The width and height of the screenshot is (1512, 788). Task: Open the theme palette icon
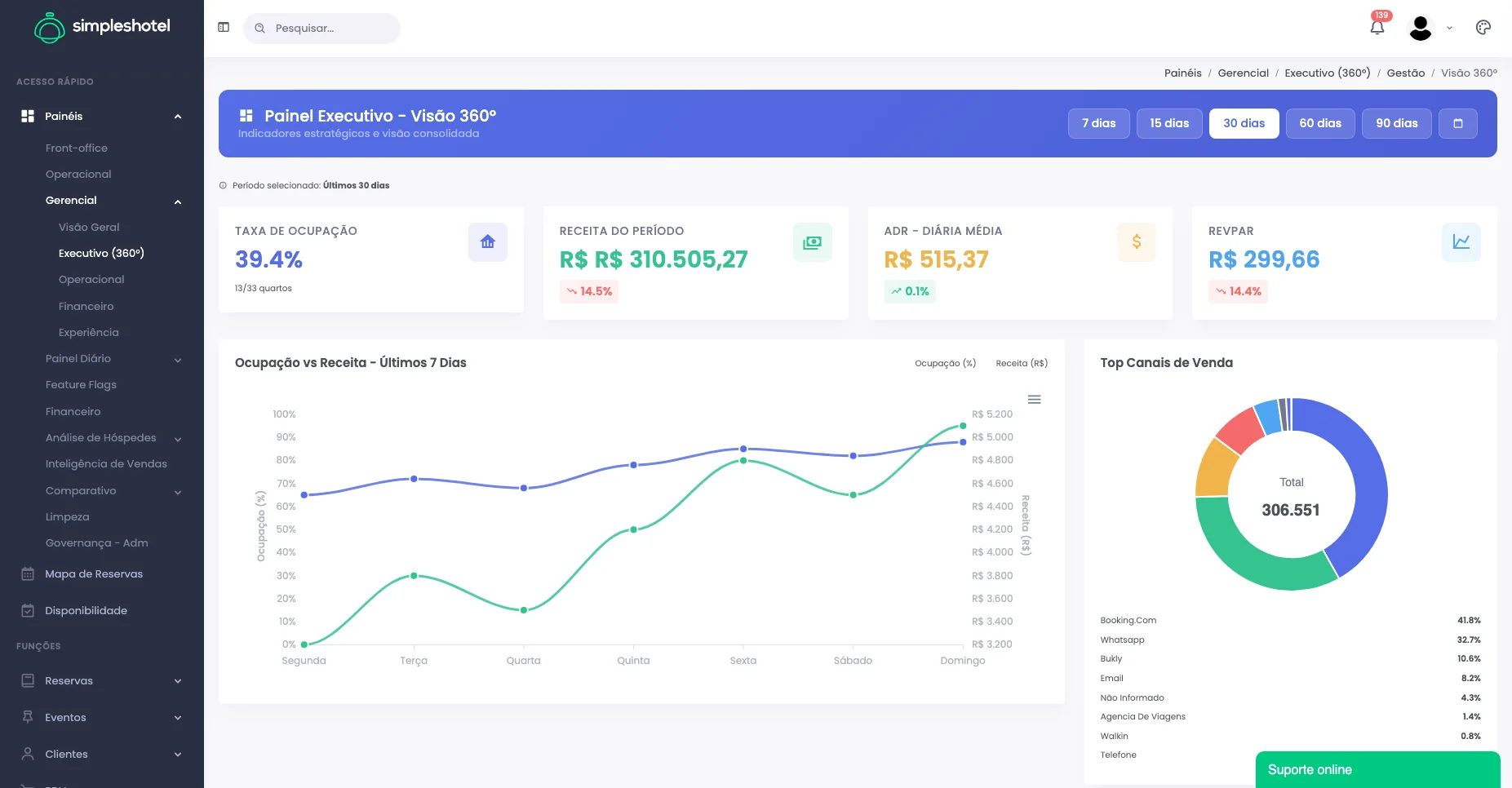pyautogui.click(x=1483, y=28)
